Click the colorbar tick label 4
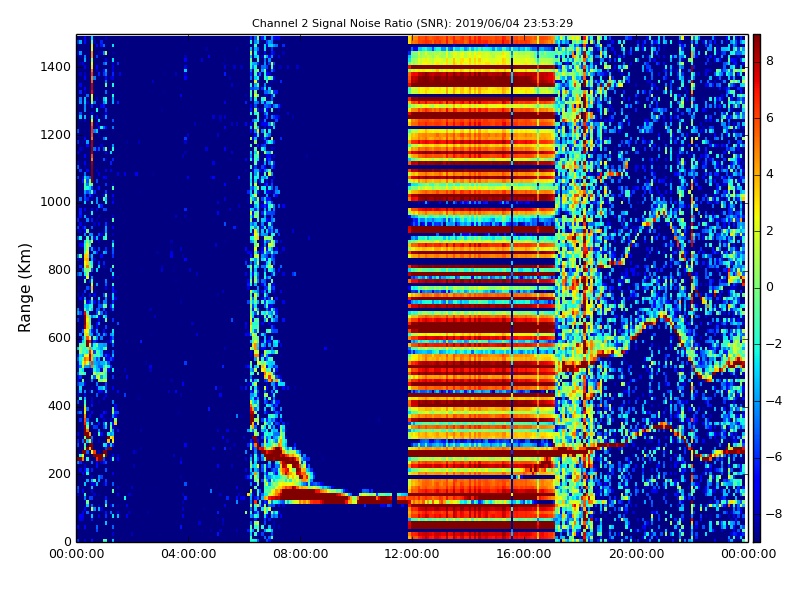800x600 pixels. [770, 174]
